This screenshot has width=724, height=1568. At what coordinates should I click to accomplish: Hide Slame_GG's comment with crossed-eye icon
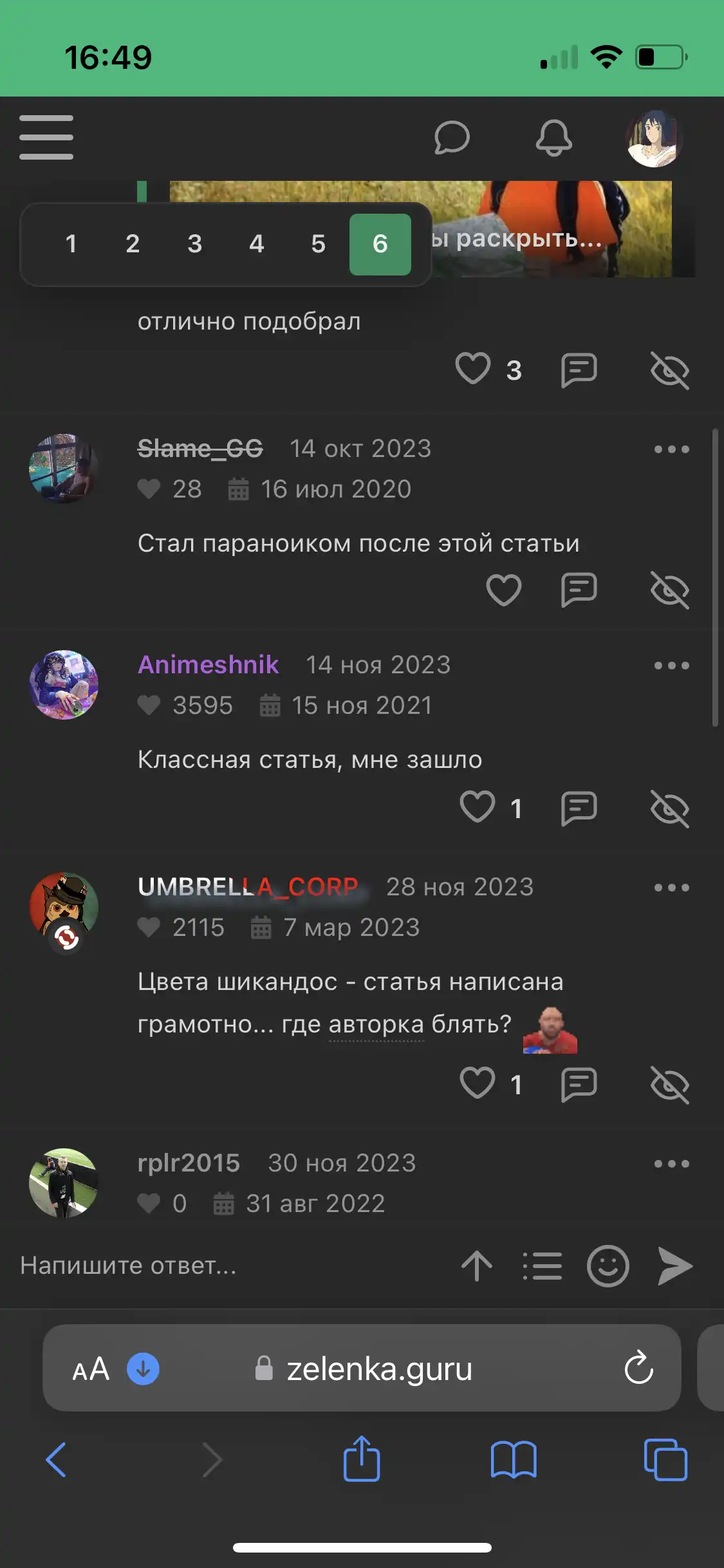click(670, 590)
